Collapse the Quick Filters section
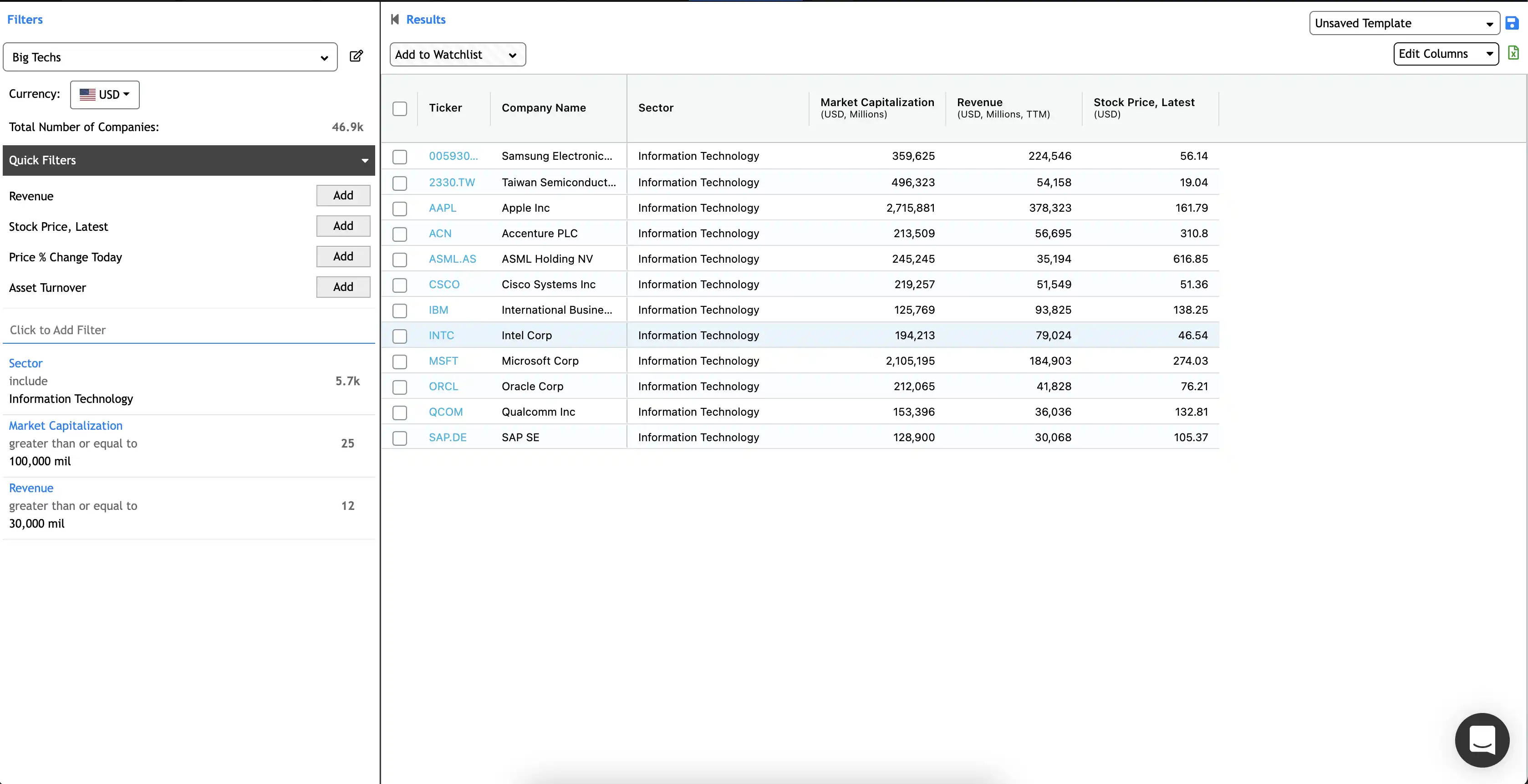This screenshot has width=1528, height=784. click(365, 160)
